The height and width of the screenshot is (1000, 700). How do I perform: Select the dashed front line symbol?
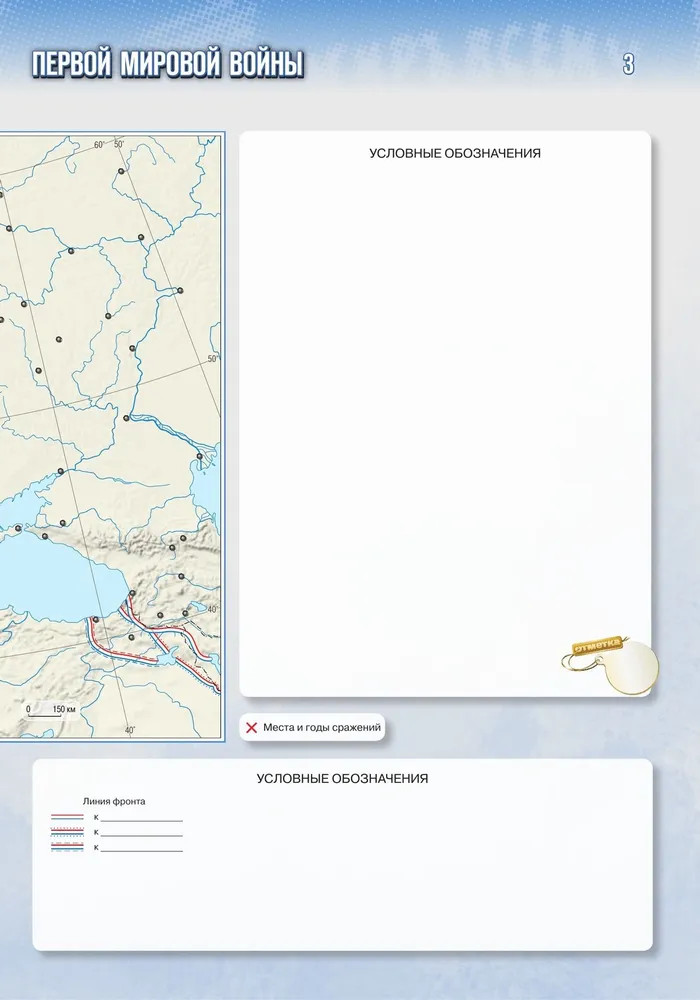[67, 847]
